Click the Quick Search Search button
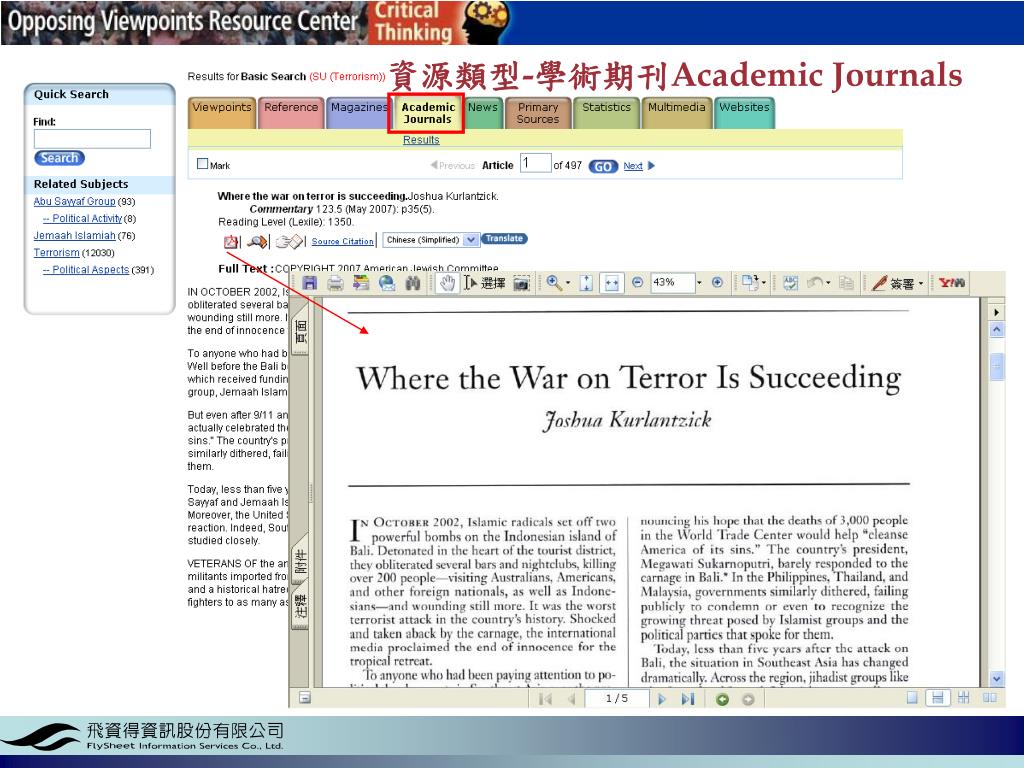Viewport: 1024px width, 768px height. click(x=59, y=158)
